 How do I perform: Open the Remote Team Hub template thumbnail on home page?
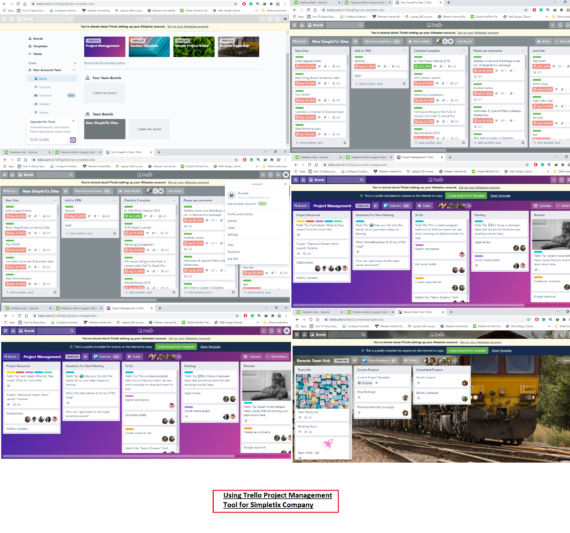(x=238, y=47)
